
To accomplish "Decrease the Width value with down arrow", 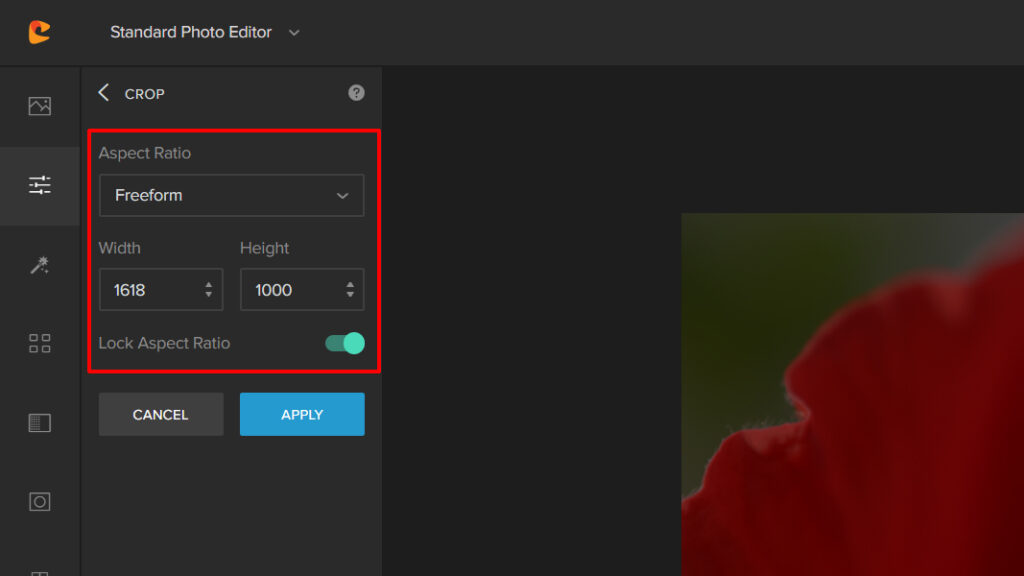I will point(208,295).
